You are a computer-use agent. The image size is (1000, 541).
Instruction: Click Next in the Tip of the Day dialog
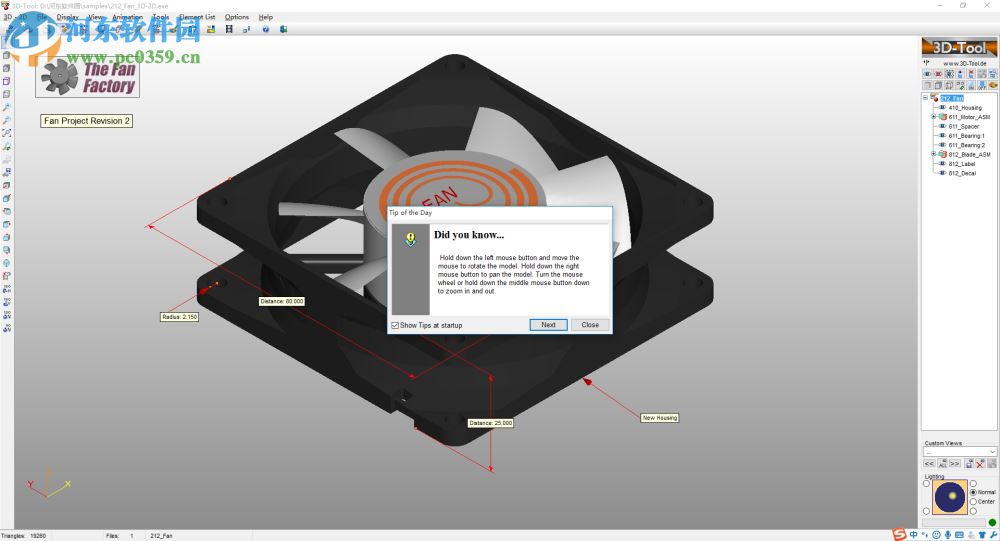point(548,325)
